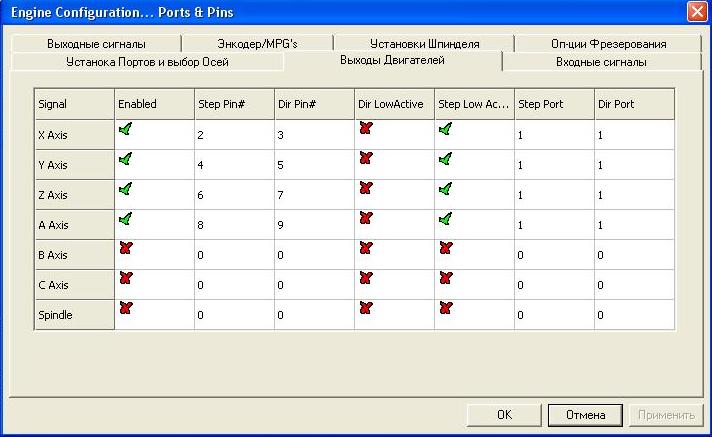Select X Axis Step Pin# cell
This screenshot has height=437, width=712.
pos(234,135)
